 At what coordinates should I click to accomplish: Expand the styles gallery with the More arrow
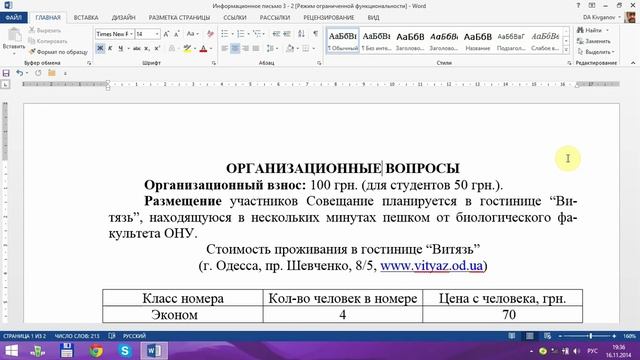[566, 50]
